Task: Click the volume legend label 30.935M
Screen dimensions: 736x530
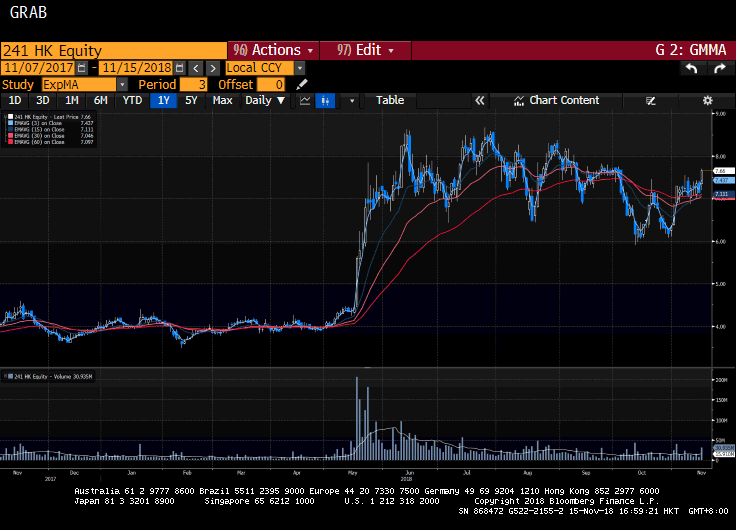Action: [x=53, y=376]
